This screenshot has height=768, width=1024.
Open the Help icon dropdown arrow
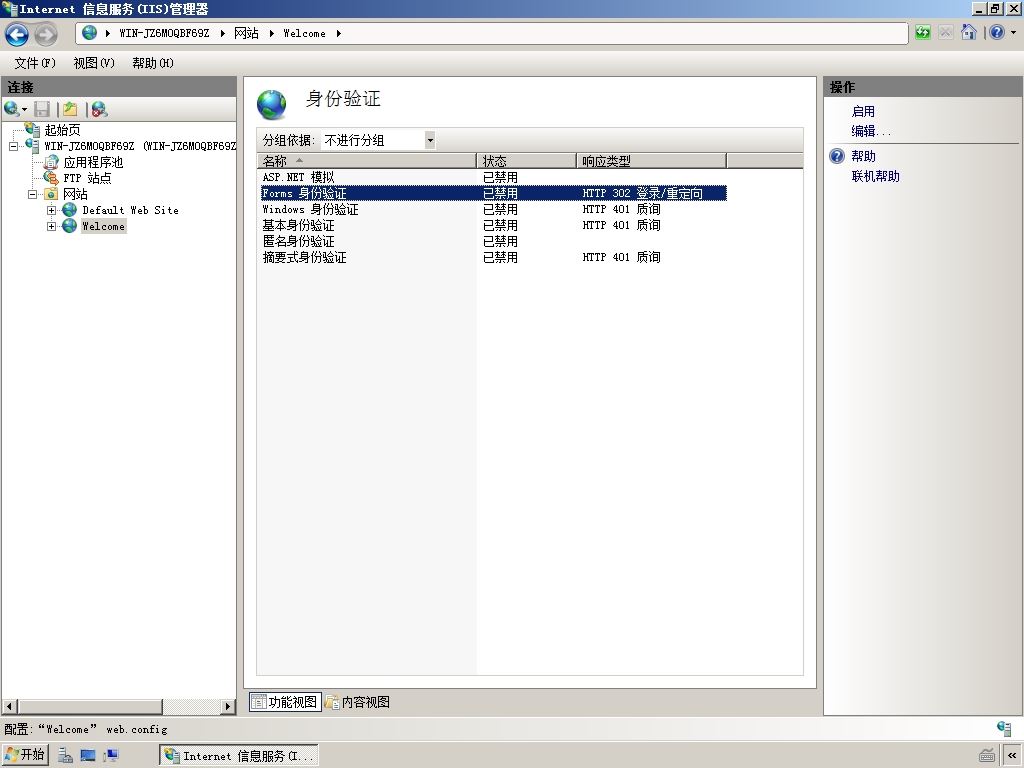pos(1014,33)
